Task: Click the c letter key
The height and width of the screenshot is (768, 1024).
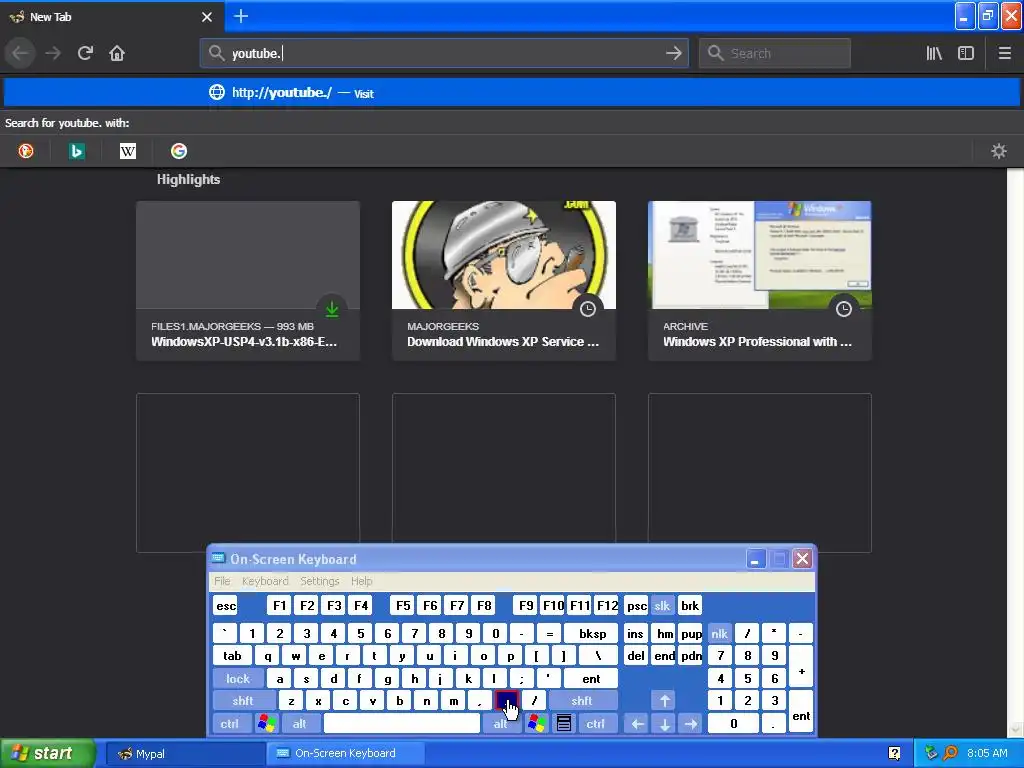Action: click(x=345, y=701)
